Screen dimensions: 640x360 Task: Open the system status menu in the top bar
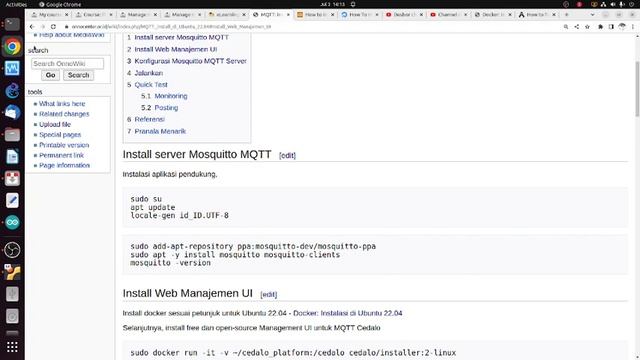point(612,4)
